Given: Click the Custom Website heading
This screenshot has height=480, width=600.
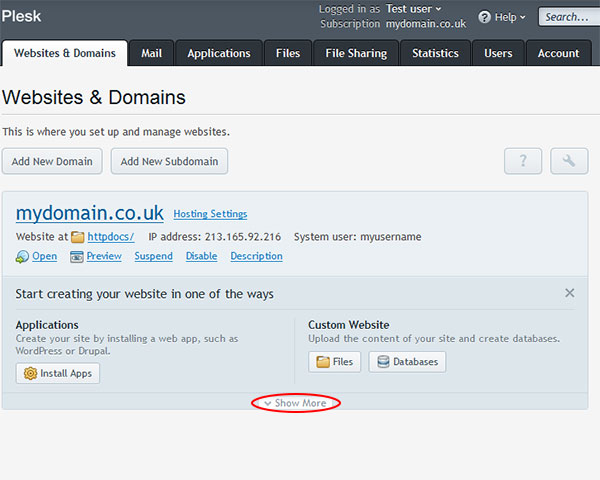Looking at the screenshot, I should coord(349,325).
